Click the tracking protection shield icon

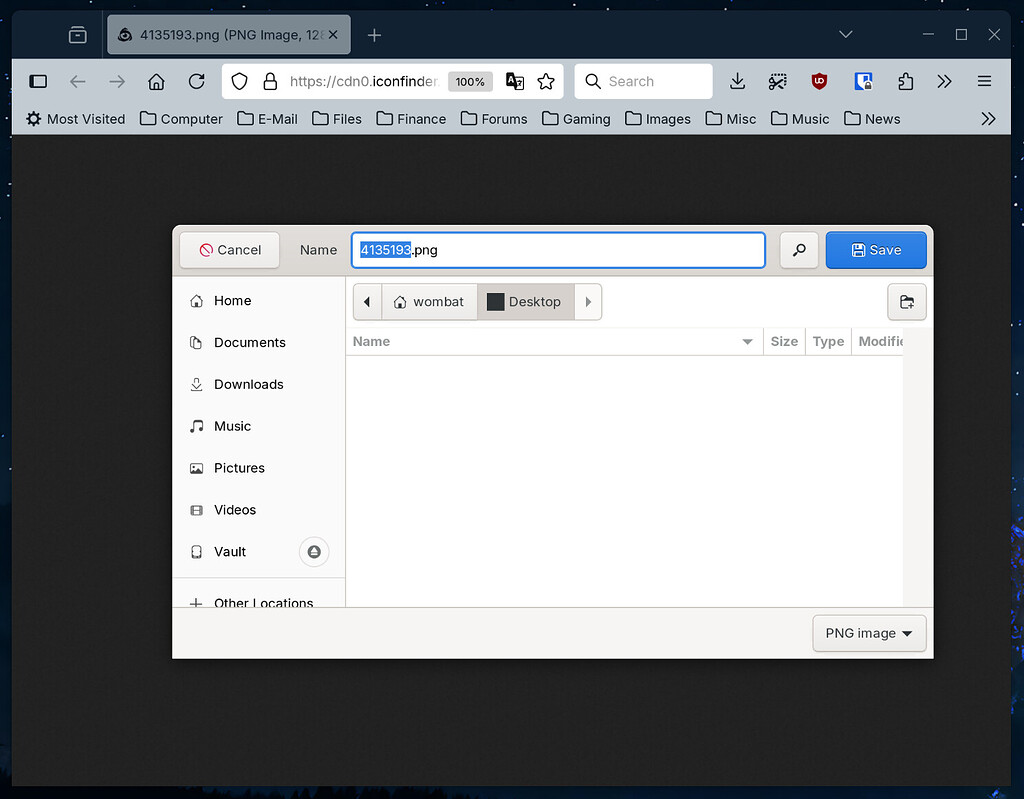pyautogui.click(x=239, y=81)
